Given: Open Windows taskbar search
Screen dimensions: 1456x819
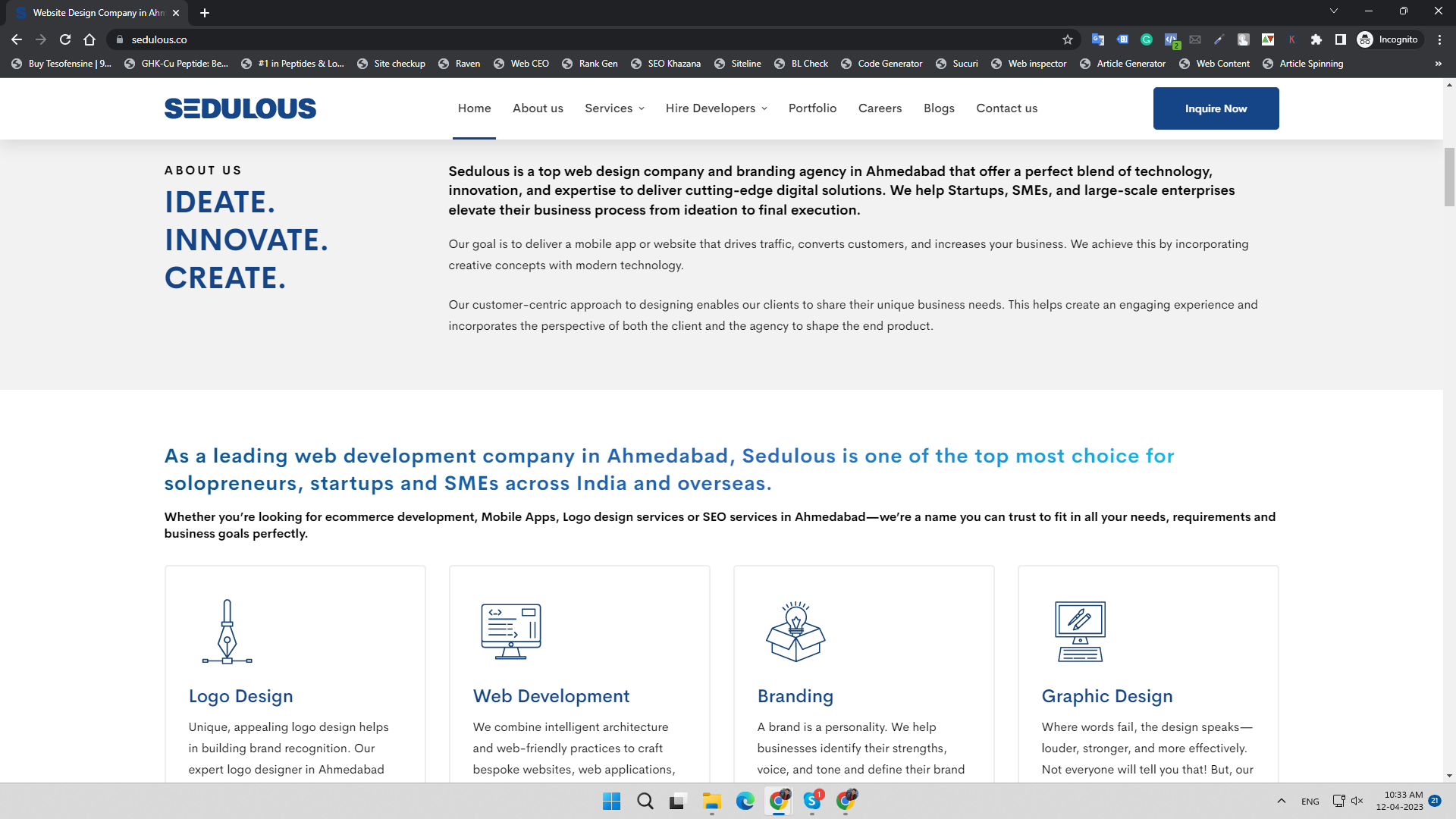Looking at the screenshot, I should pos(645,801).
